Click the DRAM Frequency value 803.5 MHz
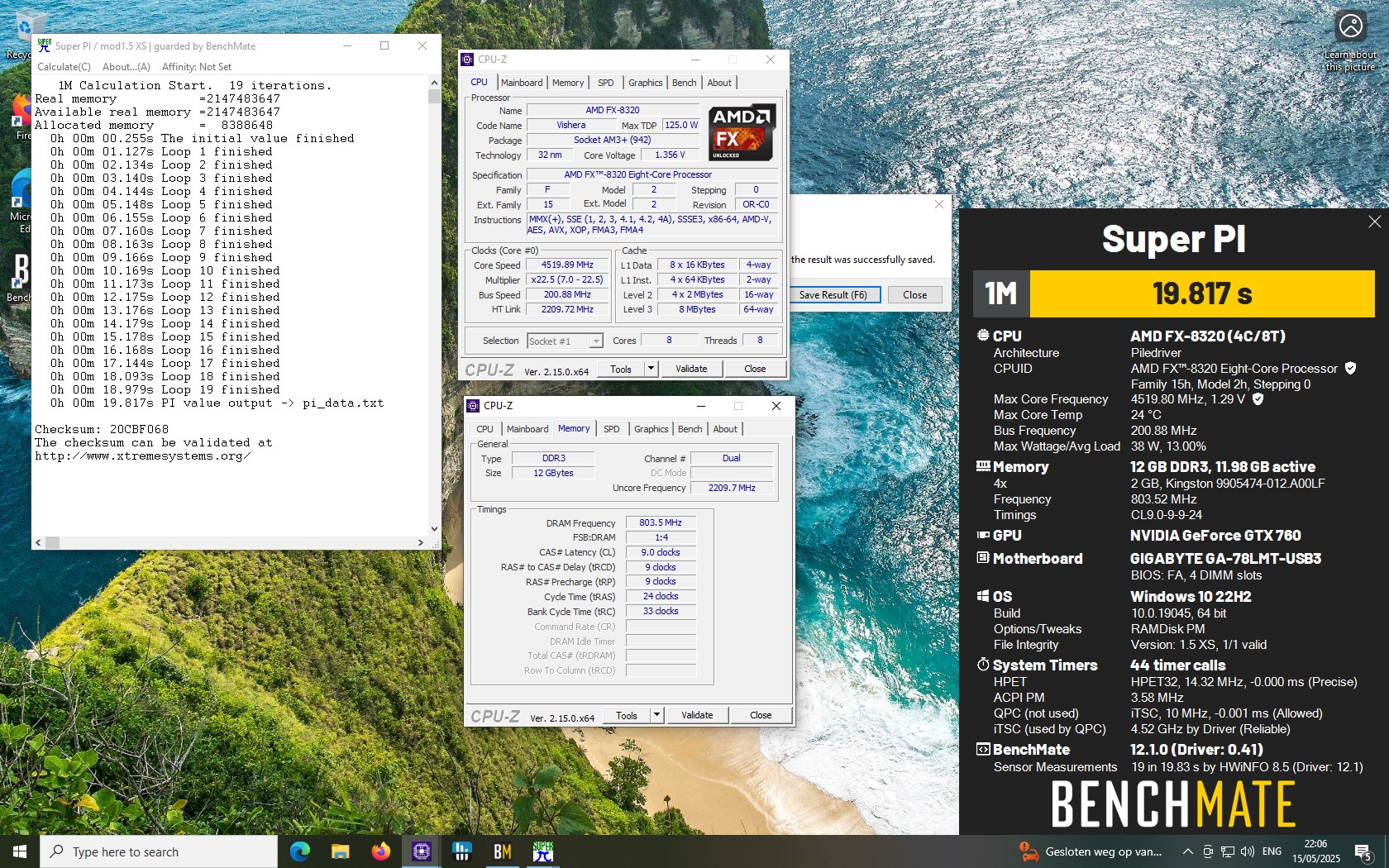Image resolution: width=1389 pixels, height=868 pixels. pos(661,522)
